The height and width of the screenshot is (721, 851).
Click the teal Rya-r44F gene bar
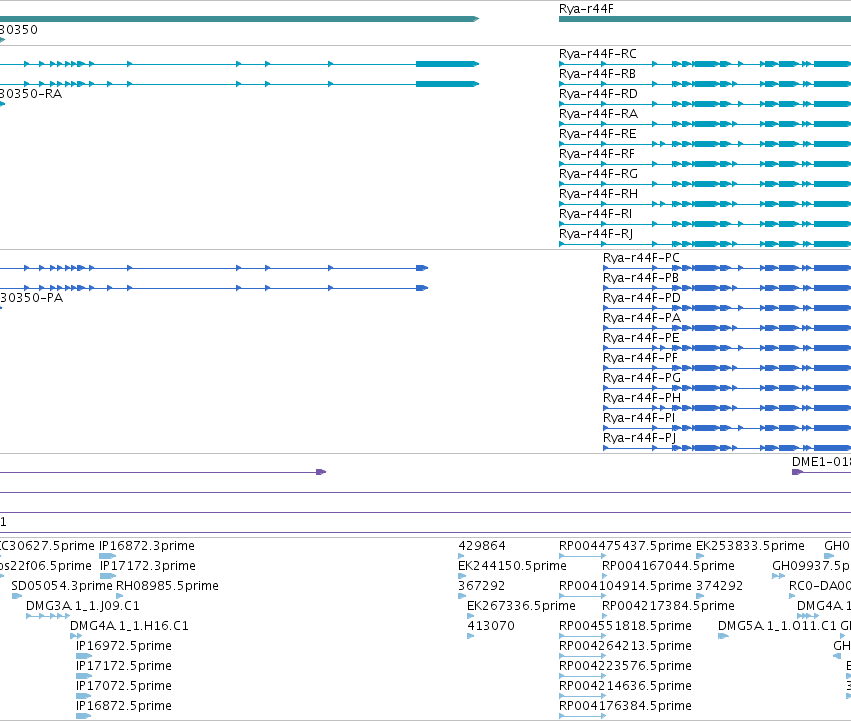pyautogui.click(x=705, y=19)
